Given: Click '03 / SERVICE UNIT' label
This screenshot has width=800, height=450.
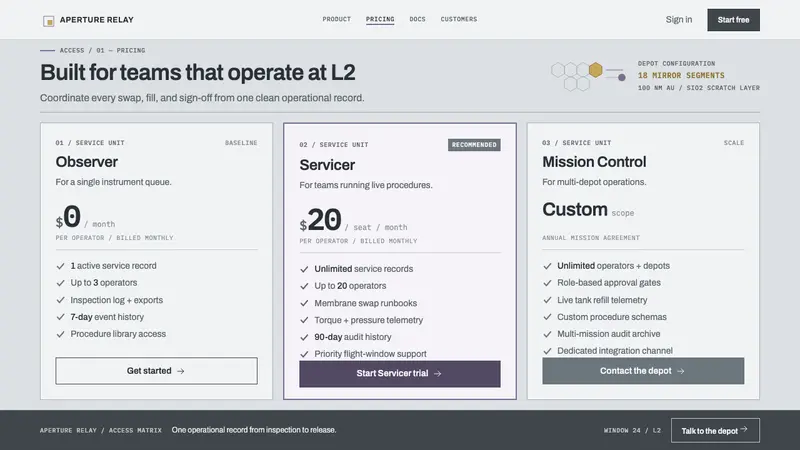Looking at the screenshot, I should (x=577, y=143).
